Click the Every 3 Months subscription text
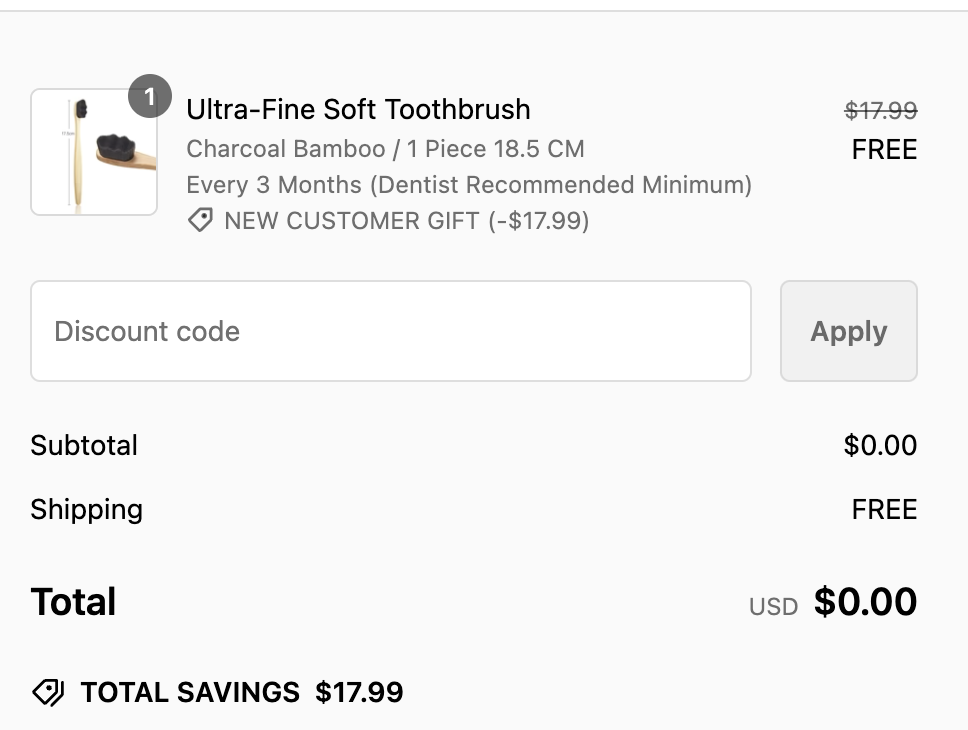 click(x=468, y=185)
